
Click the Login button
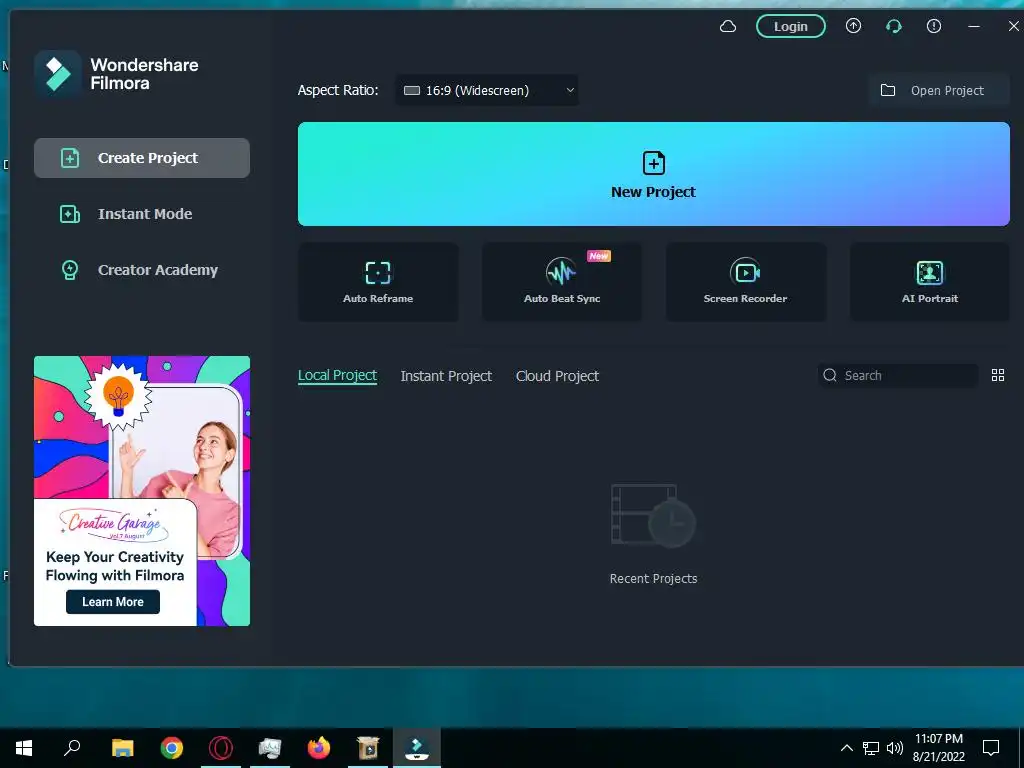(790, 26)
